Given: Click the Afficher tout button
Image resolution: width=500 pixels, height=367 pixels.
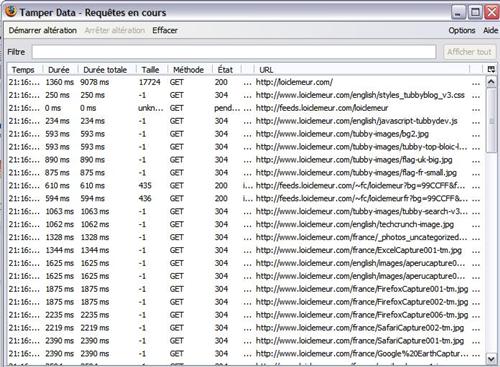Looking at the screenshot, I should (x=469, y=52).
